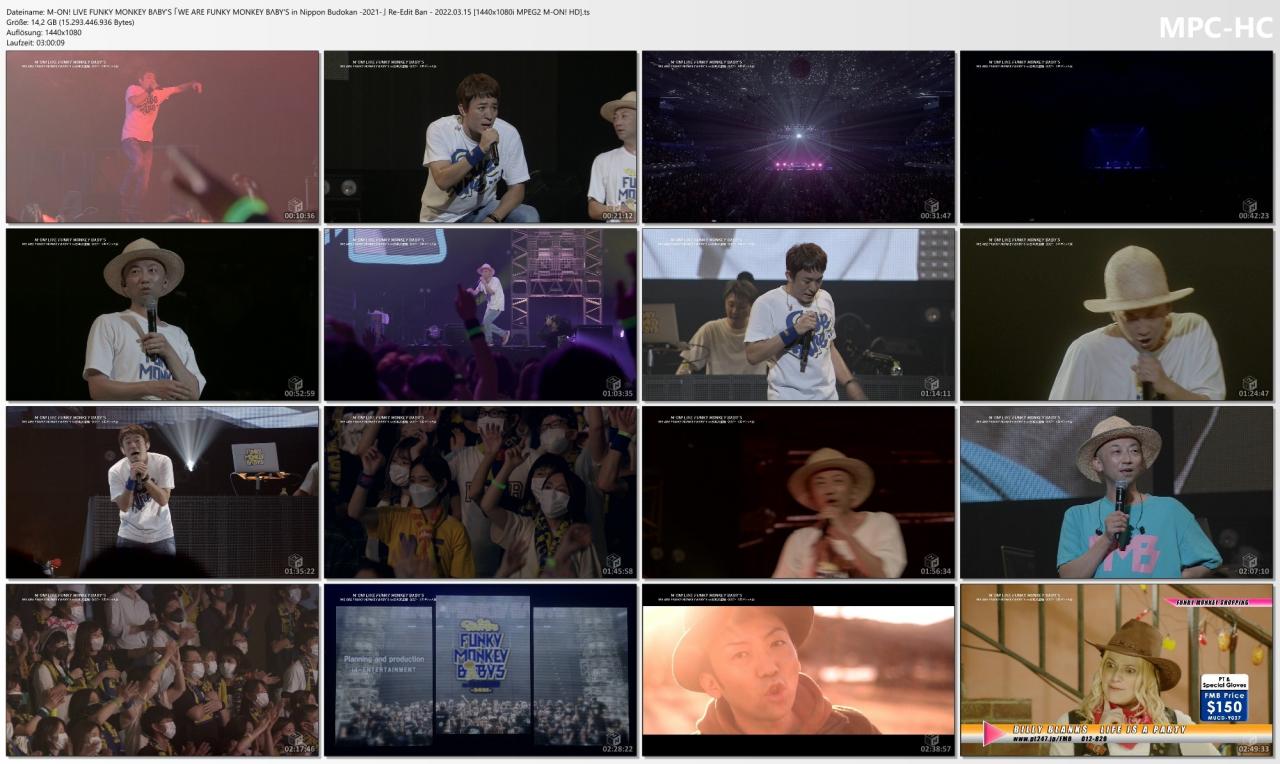This screenshot has height=764, width=1280.
Task: Select the thumbnail at timestamp 02:38:57
Action: coord(798,670)
